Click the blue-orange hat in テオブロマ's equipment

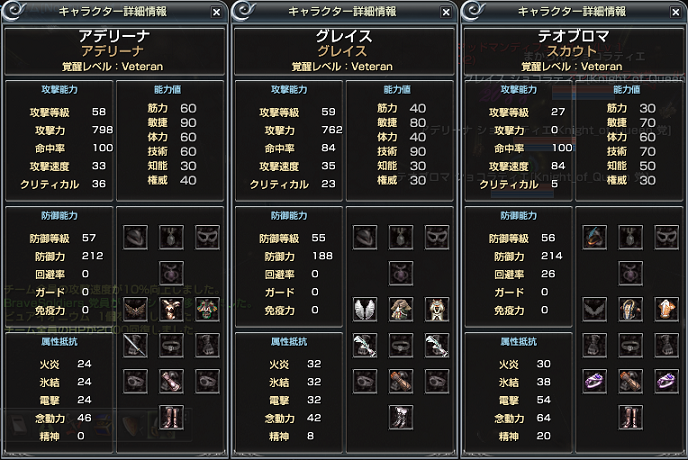[x=595, y=237]
